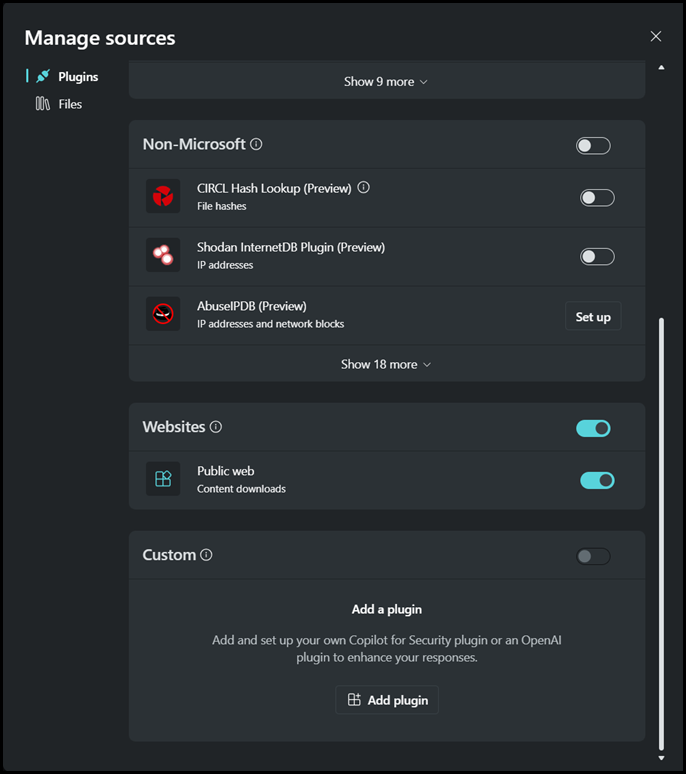
Task: Switch to the Files tab
Action: [69, 104]
